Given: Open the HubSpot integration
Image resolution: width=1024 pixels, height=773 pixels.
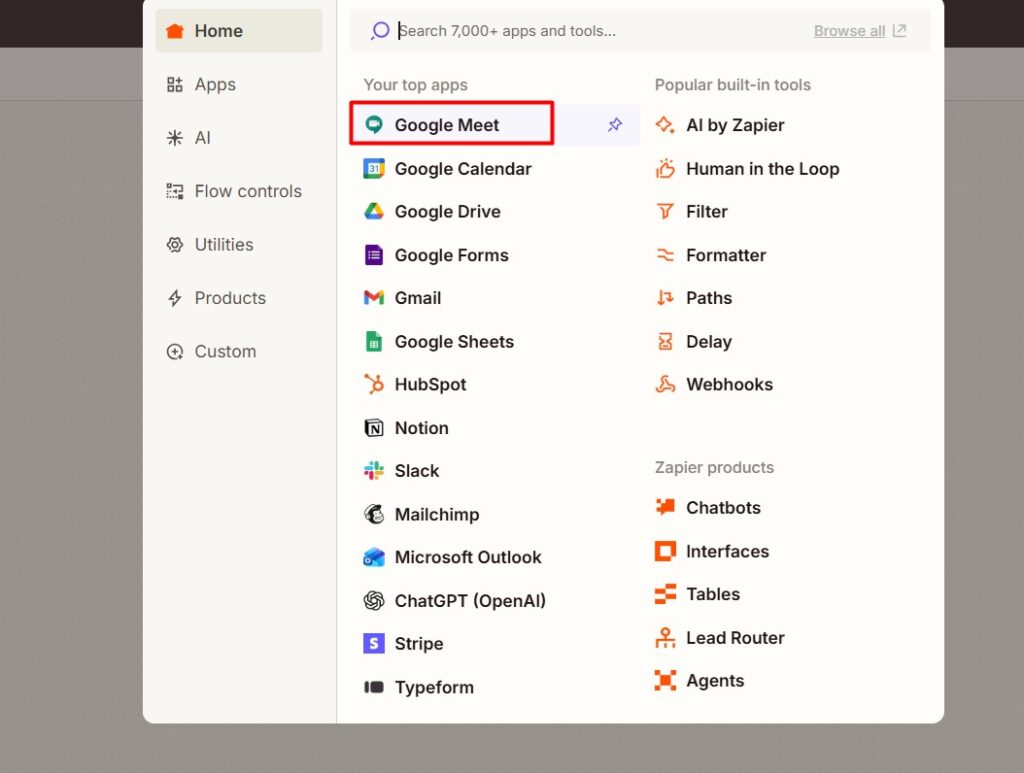Looking at the screenshot, I should [431, 384].
